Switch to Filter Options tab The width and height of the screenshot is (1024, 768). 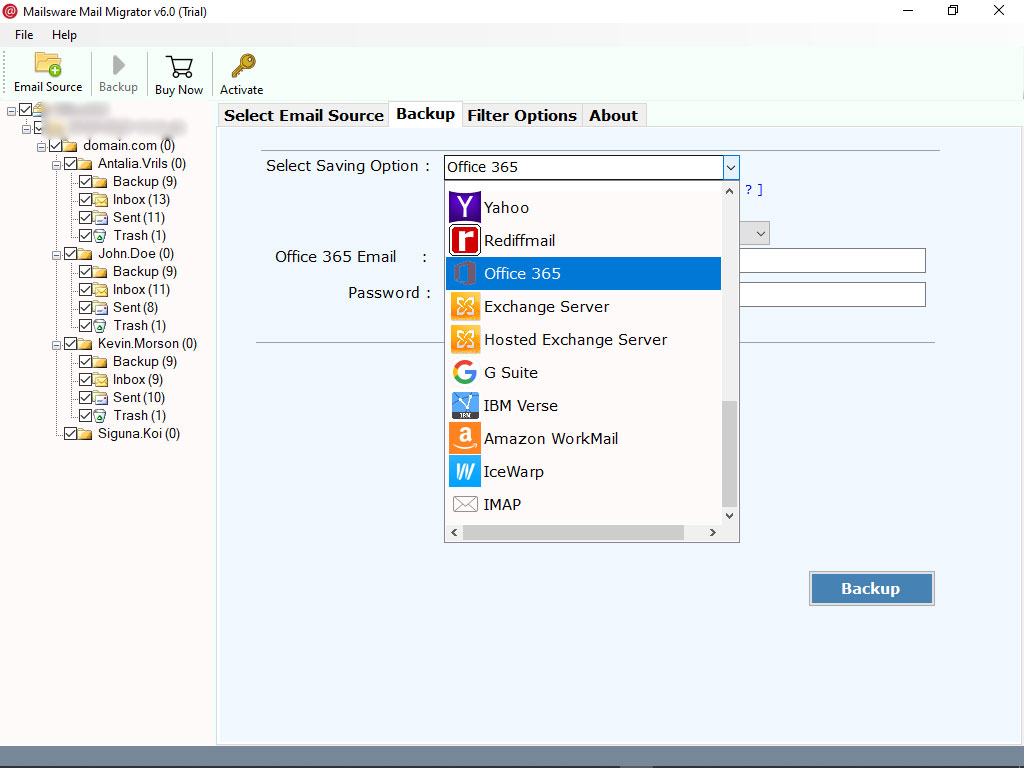(x=522, y=116)
